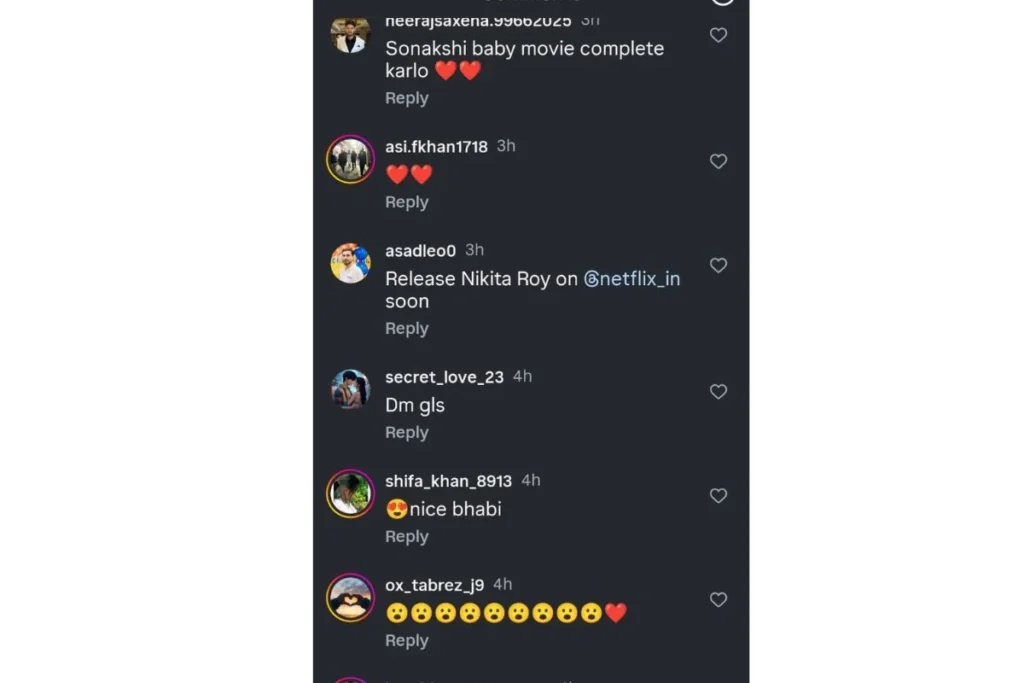The image size is (1024, 683).
Task: Like asadleo0's Nikita Roy comment
Action: pyautogui.click(x=718, y=265)
